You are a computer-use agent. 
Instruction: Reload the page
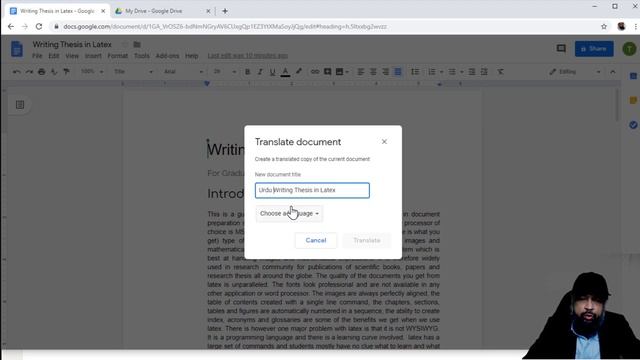[x=39, y=27]
